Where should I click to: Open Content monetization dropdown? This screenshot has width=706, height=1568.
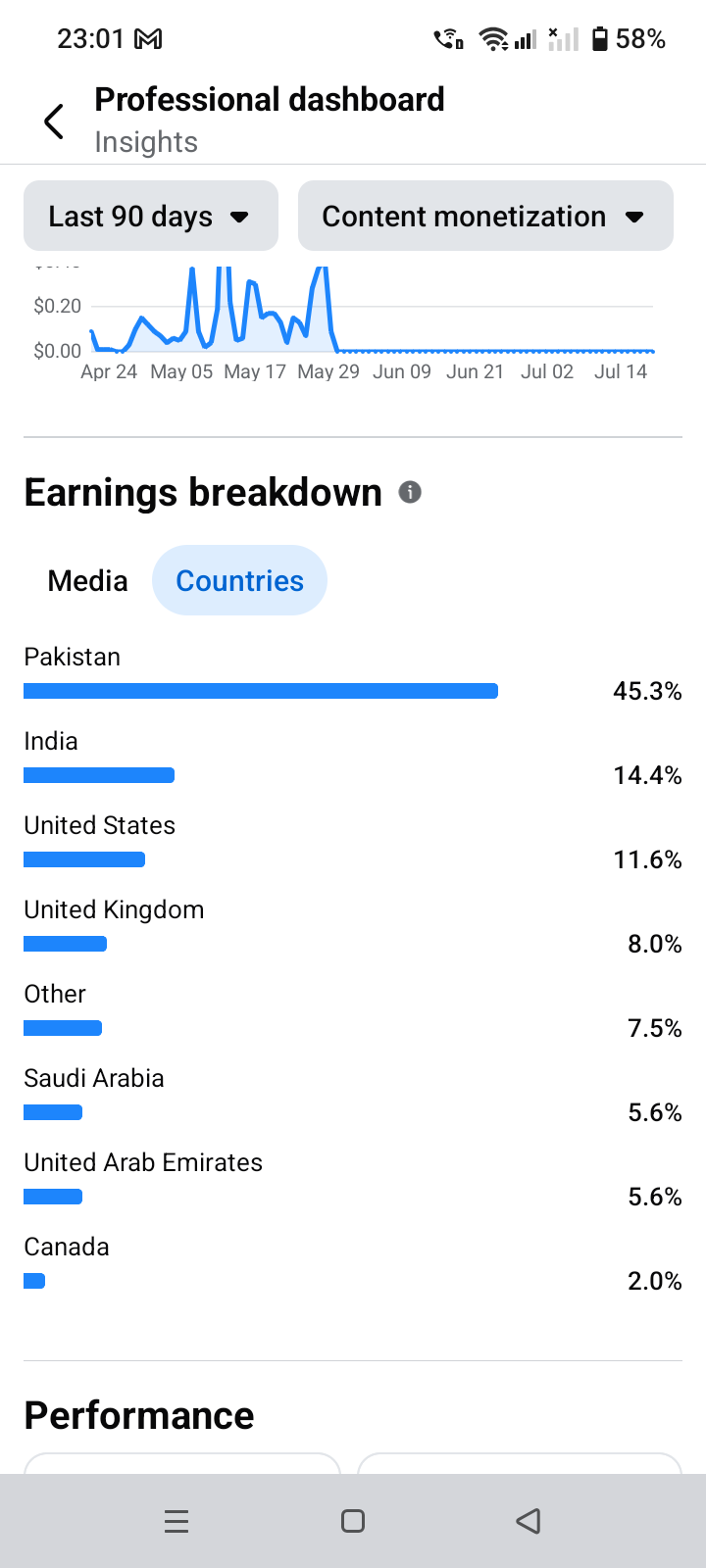click(485, 216)
